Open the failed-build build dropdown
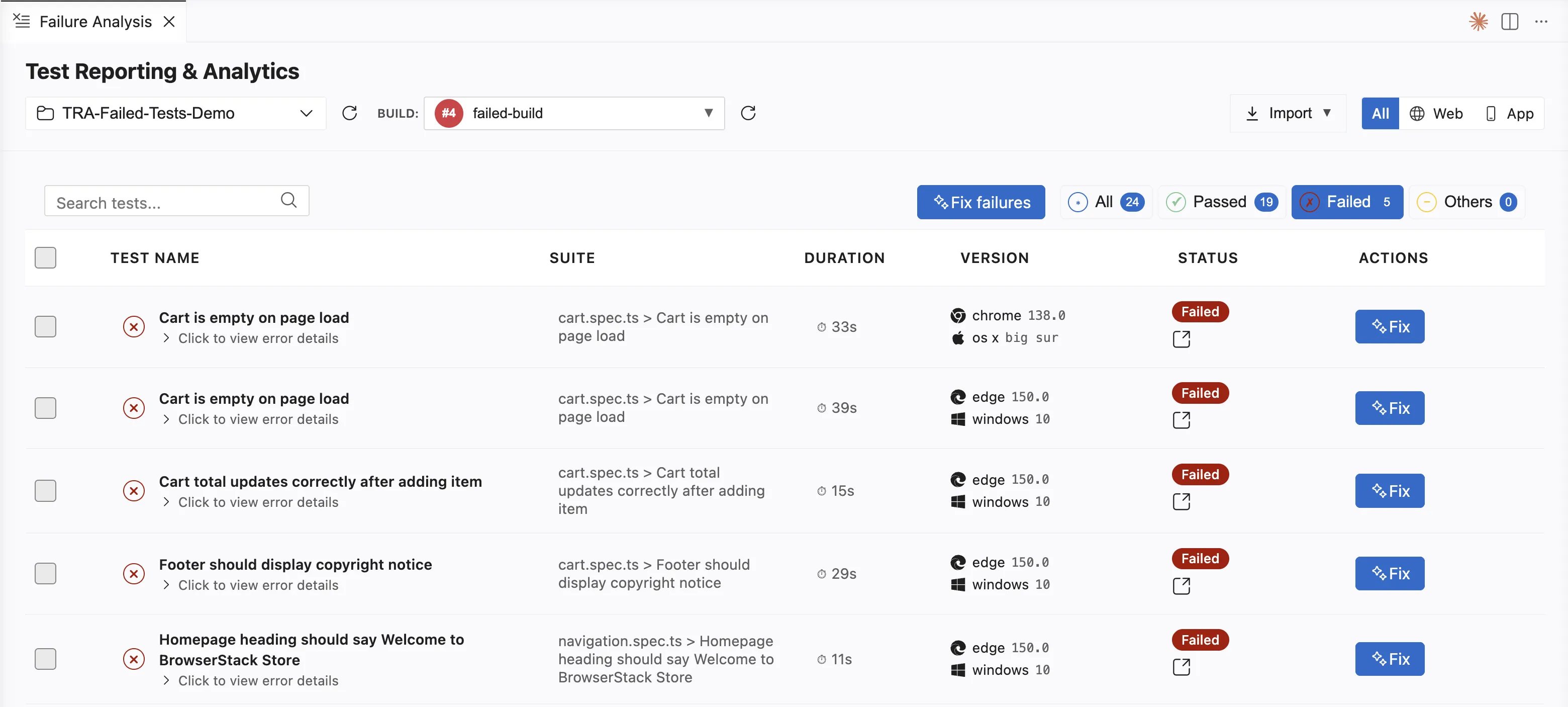1568x707 pixels. pyautogui.click(x=574, y=113)
